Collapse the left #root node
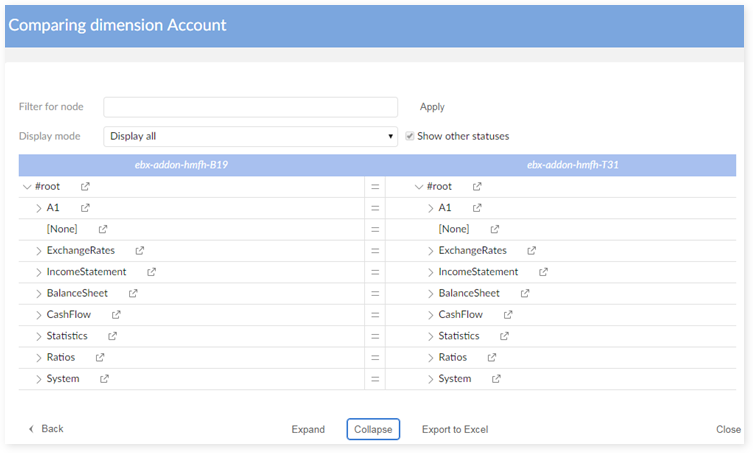Viewport: 753px width, 453px height. pos(26,187)
